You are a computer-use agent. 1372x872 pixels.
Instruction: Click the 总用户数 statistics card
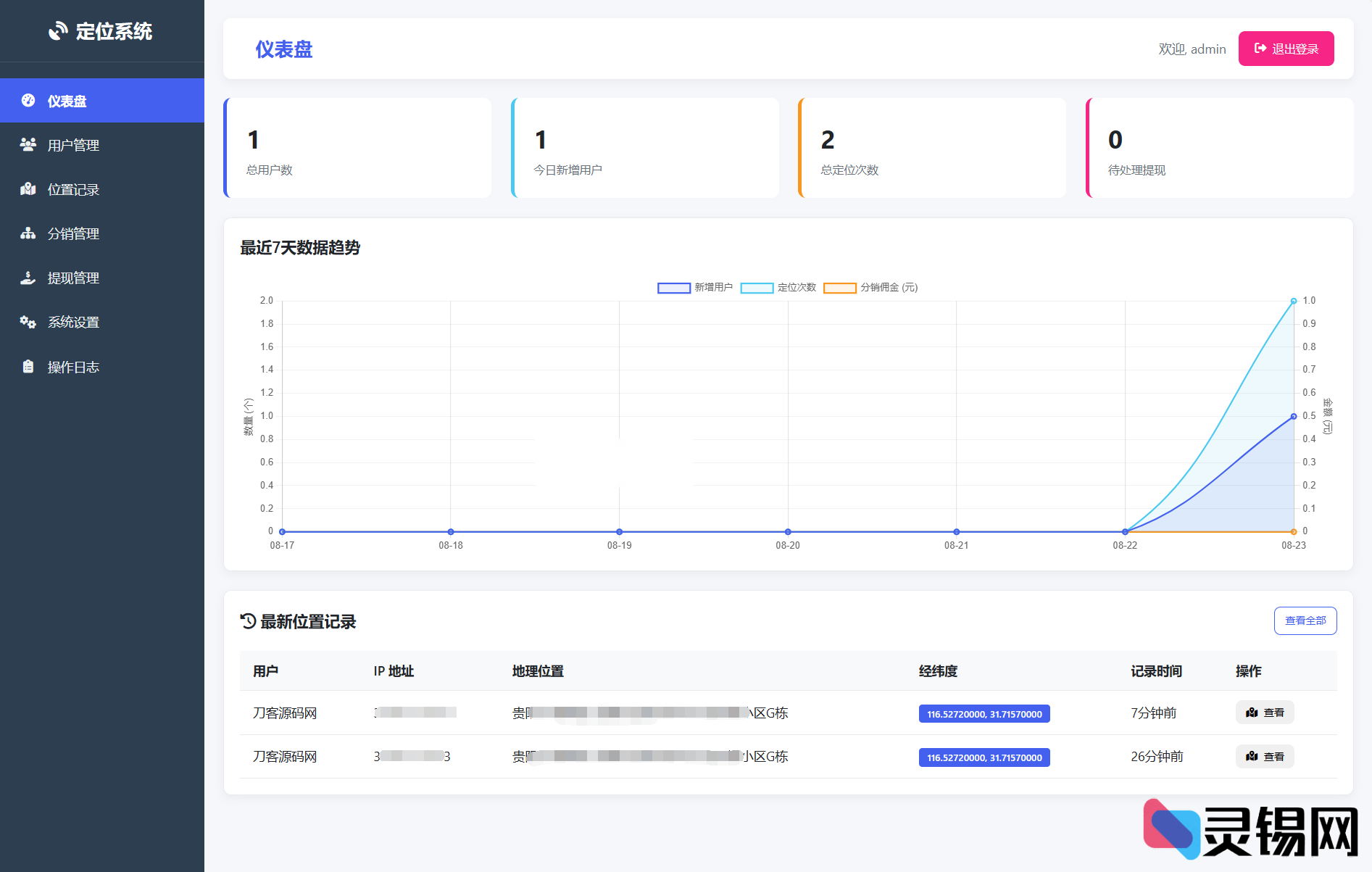pyautogui.click(x=358, y=147)
